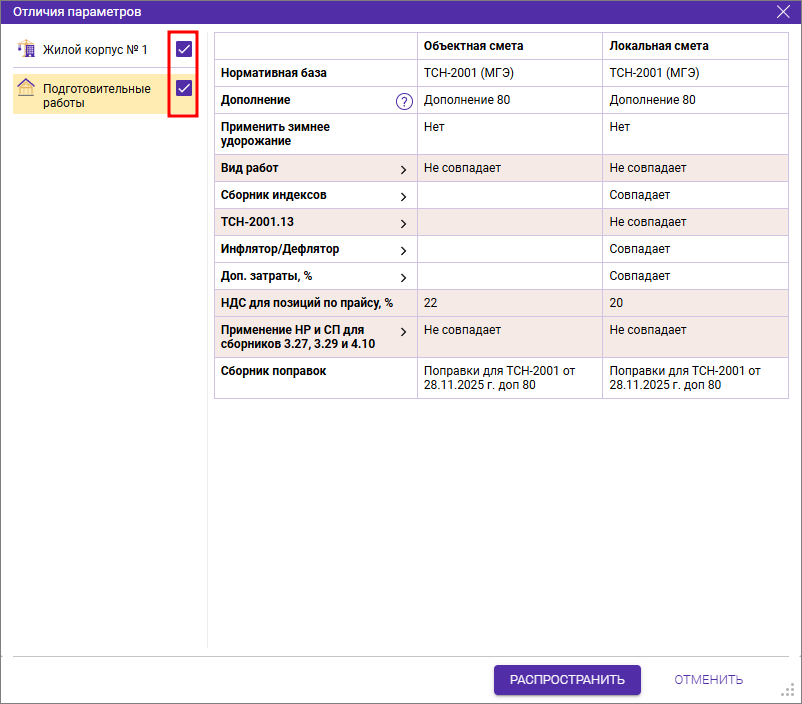Open help icon next to Дополнение
The width and height of the screenshot is (802, 704).
pos(404,101)
